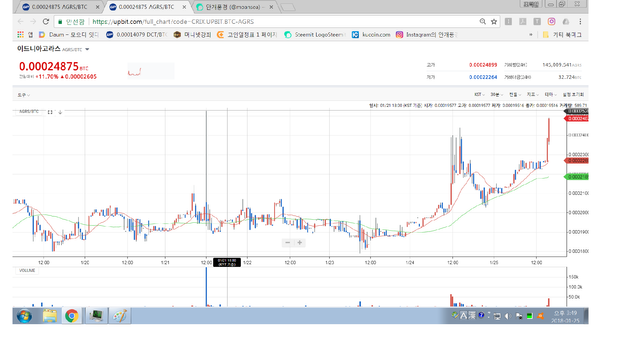Reload the Upbit chart page
The height and width of the screenshot is (360, 640).
coord(46,22)
